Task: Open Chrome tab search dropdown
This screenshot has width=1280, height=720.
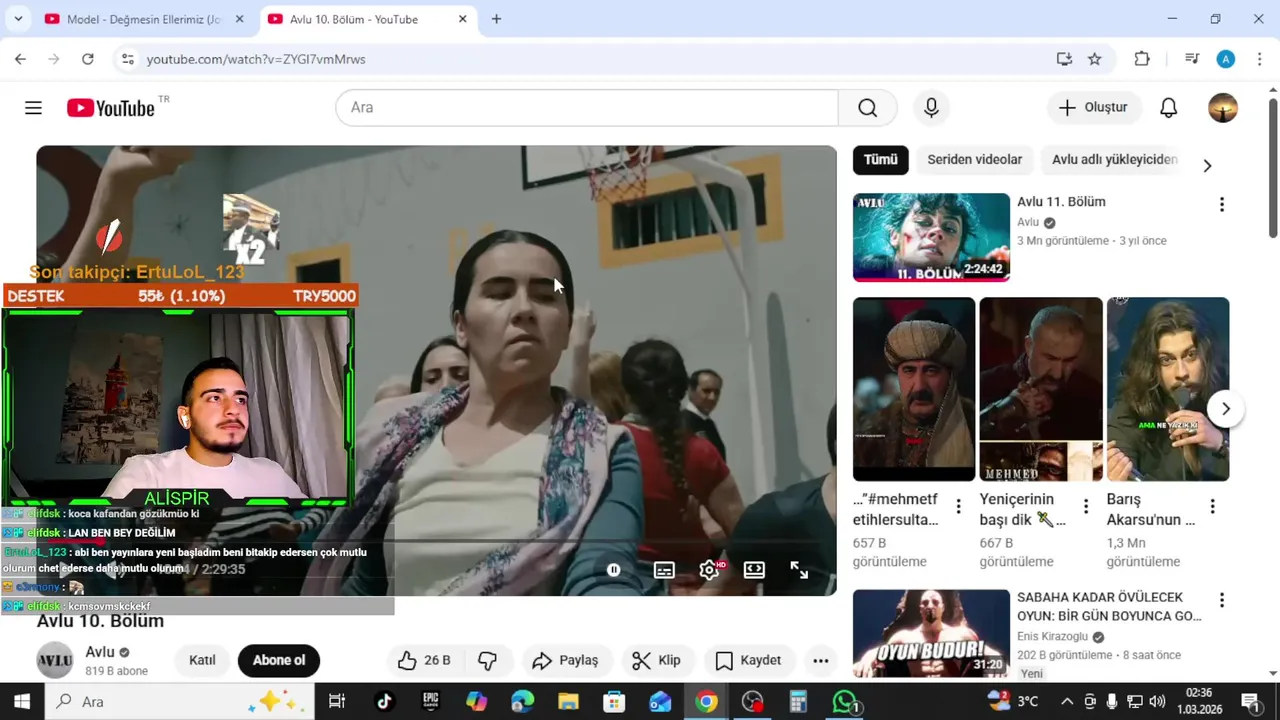Action: click(x=18, y=19)
